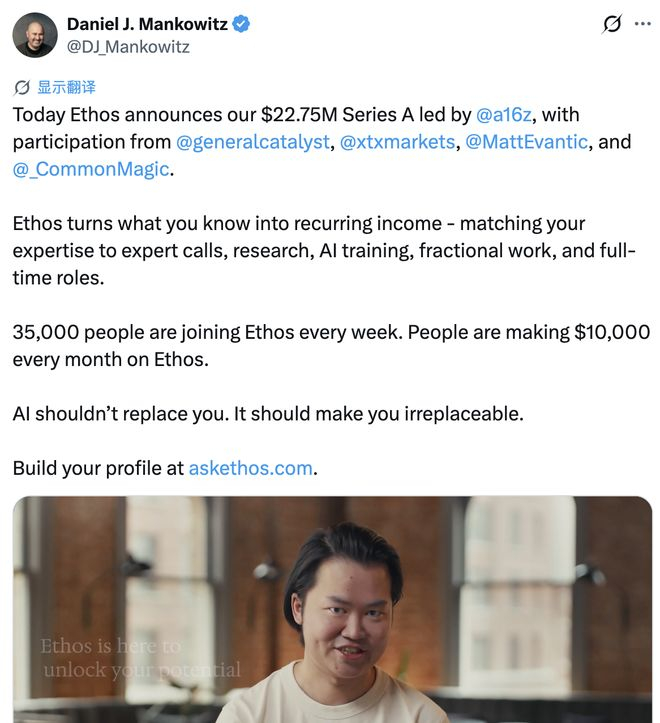Visit the @xtxmarkets profile link

(x=397, y=142)
